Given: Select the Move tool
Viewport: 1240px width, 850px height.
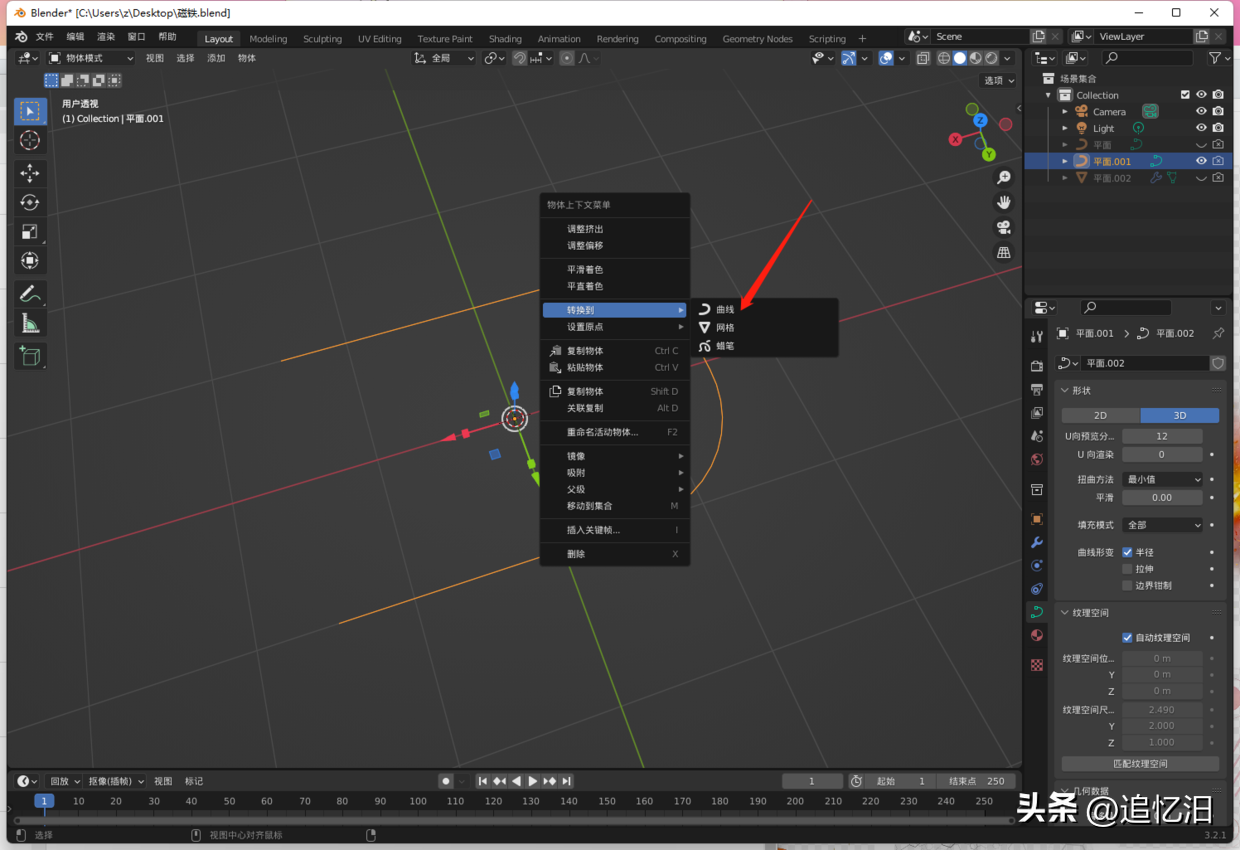Looking at the screenshot, I should click(x=29, y=173).
